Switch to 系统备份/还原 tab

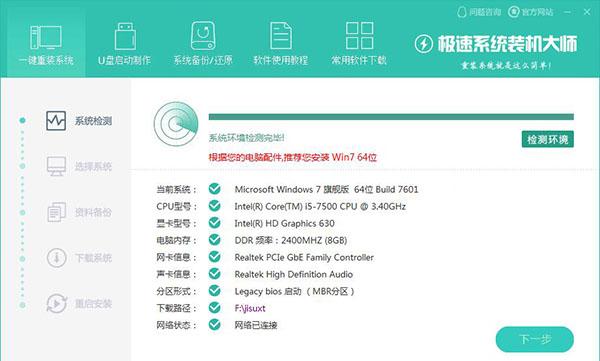203,43
